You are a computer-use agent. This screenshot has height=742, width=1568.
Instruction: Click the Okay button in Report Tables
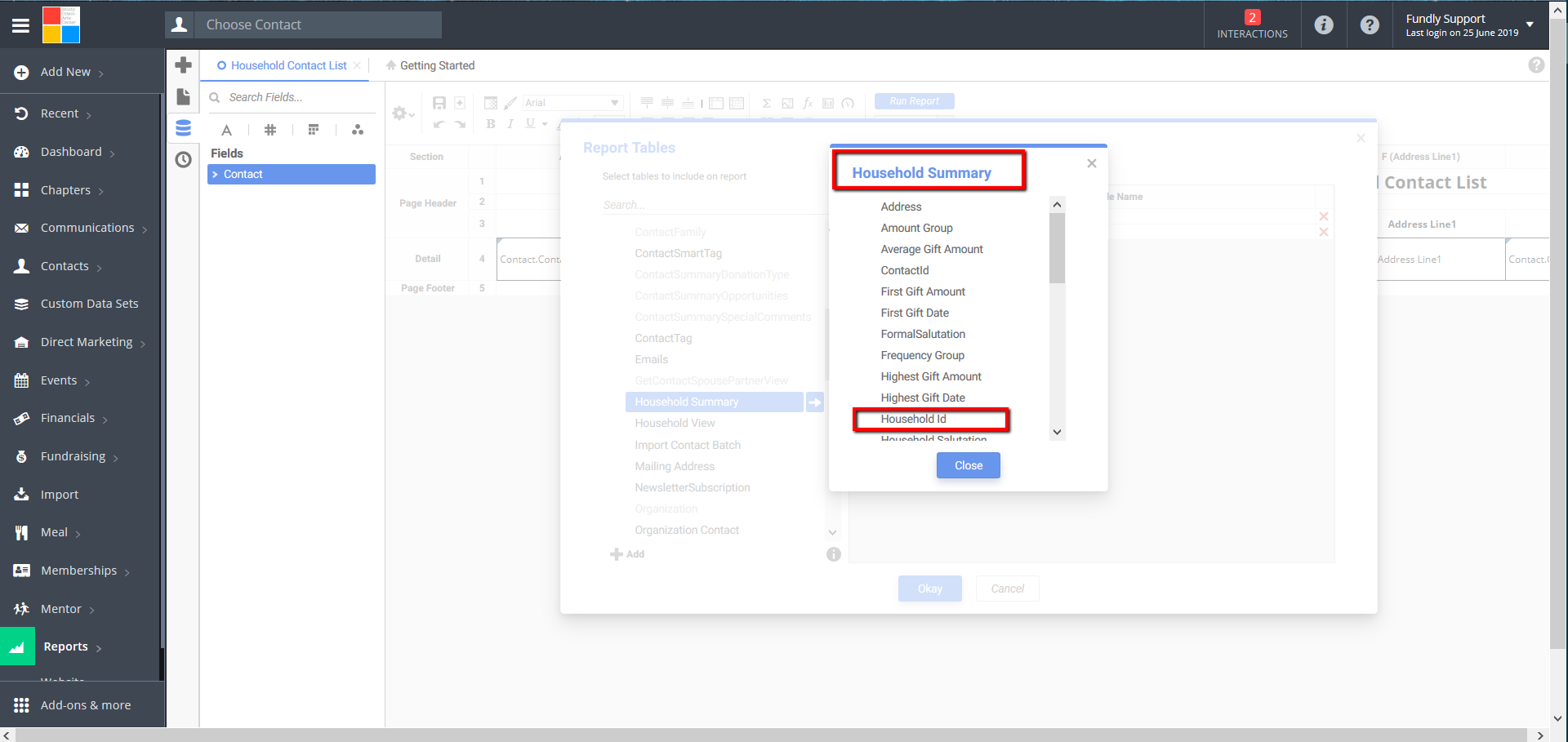coord(929,589)
